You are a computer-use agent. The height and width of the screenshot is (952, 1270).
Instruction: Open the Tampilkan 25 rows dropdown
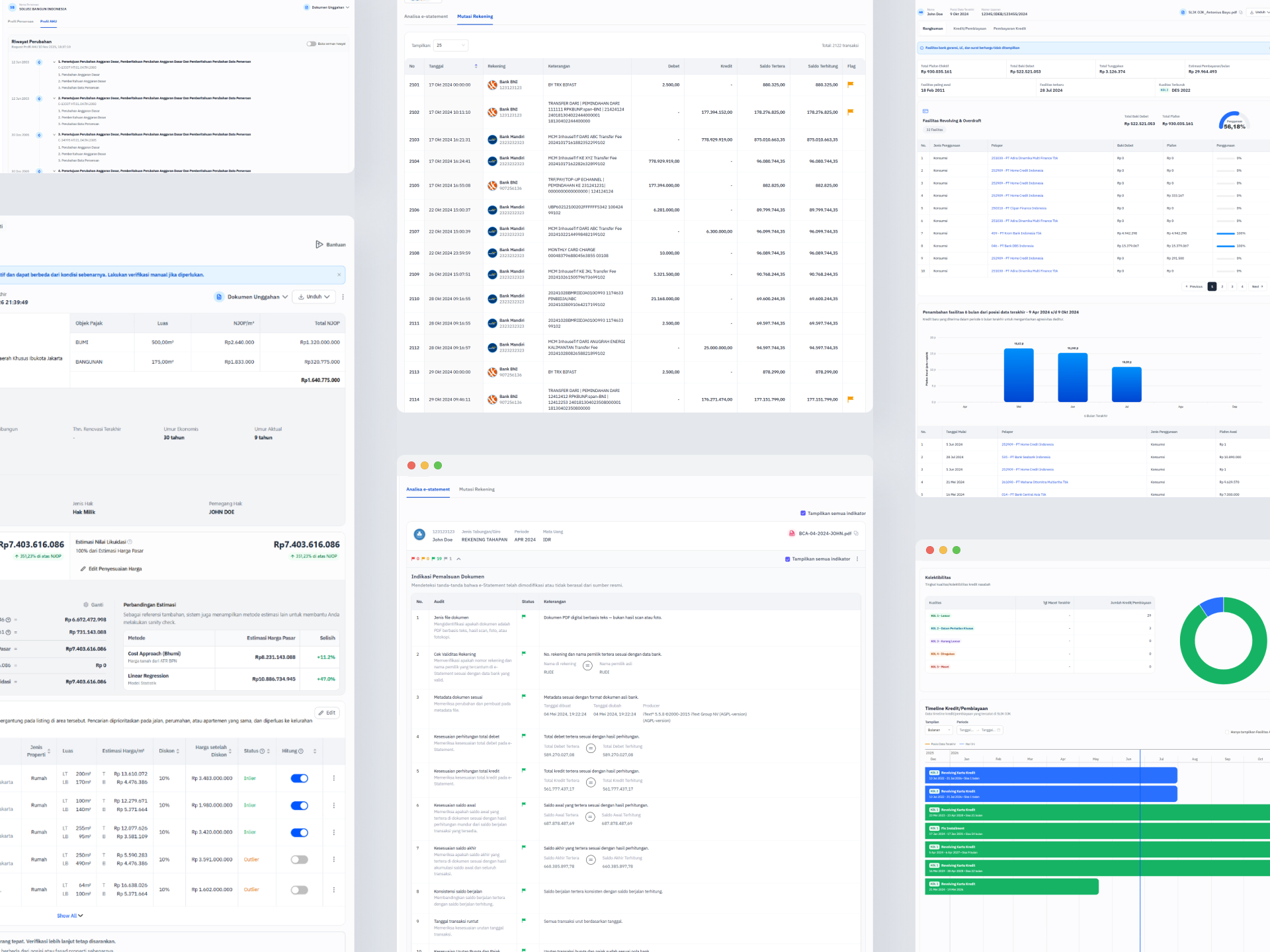pyautogui.click(x=450, y=46)
